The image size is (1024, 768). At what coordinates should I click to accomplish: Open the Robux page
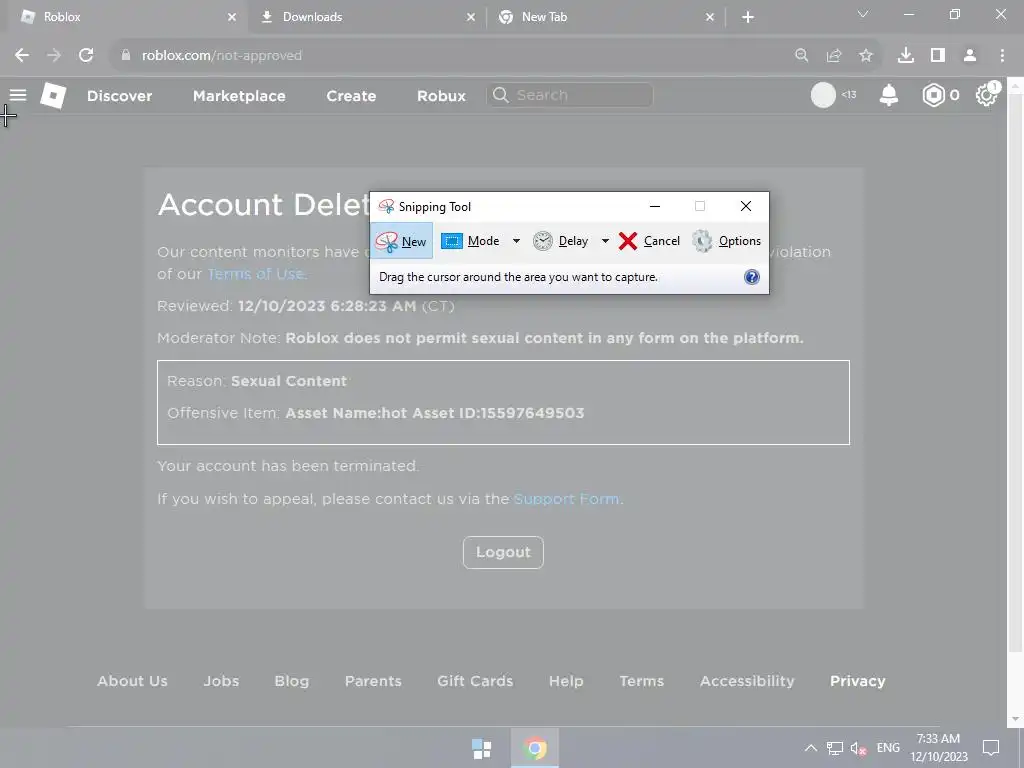coord(441,96)
